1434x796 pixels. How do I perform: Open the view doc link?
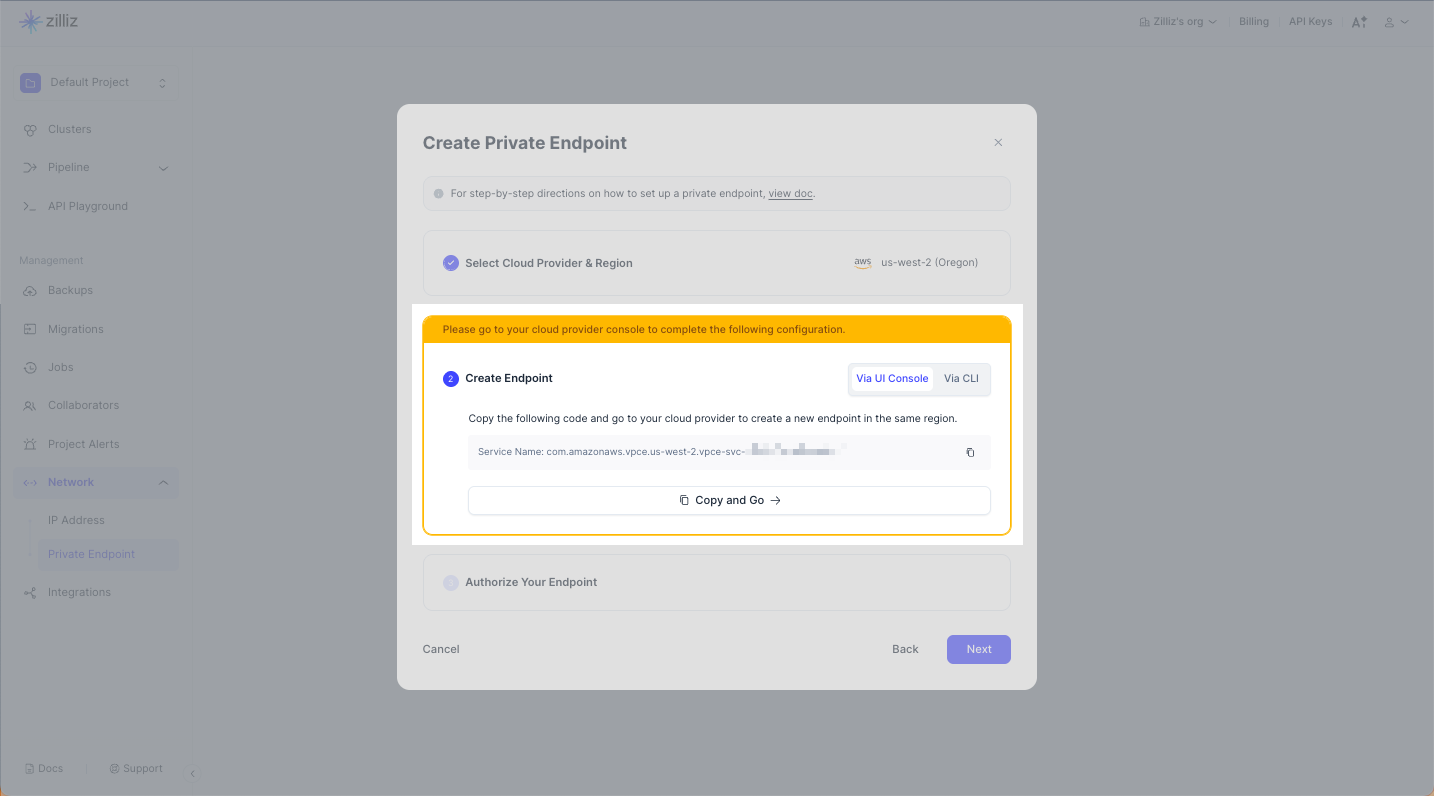[x=790, y=193]
